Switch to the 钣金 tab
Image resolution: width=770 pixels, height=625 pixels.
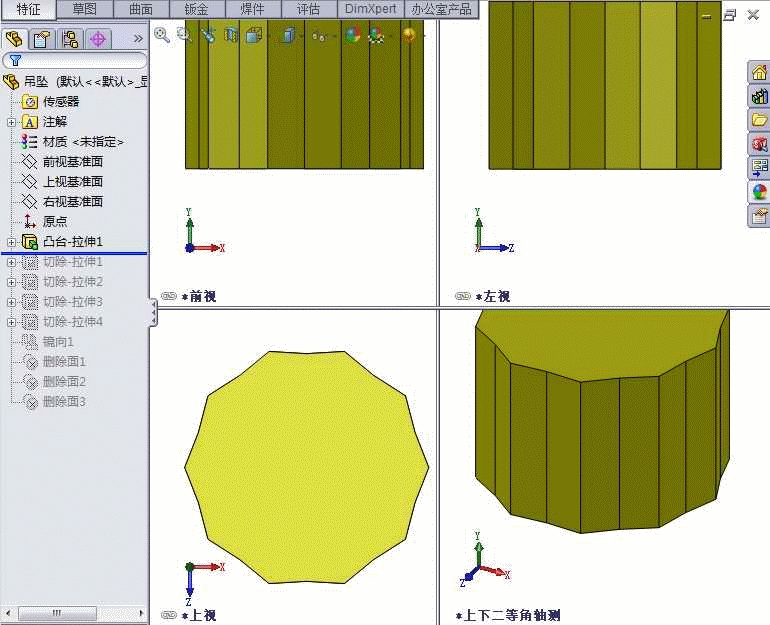point(197,9)
